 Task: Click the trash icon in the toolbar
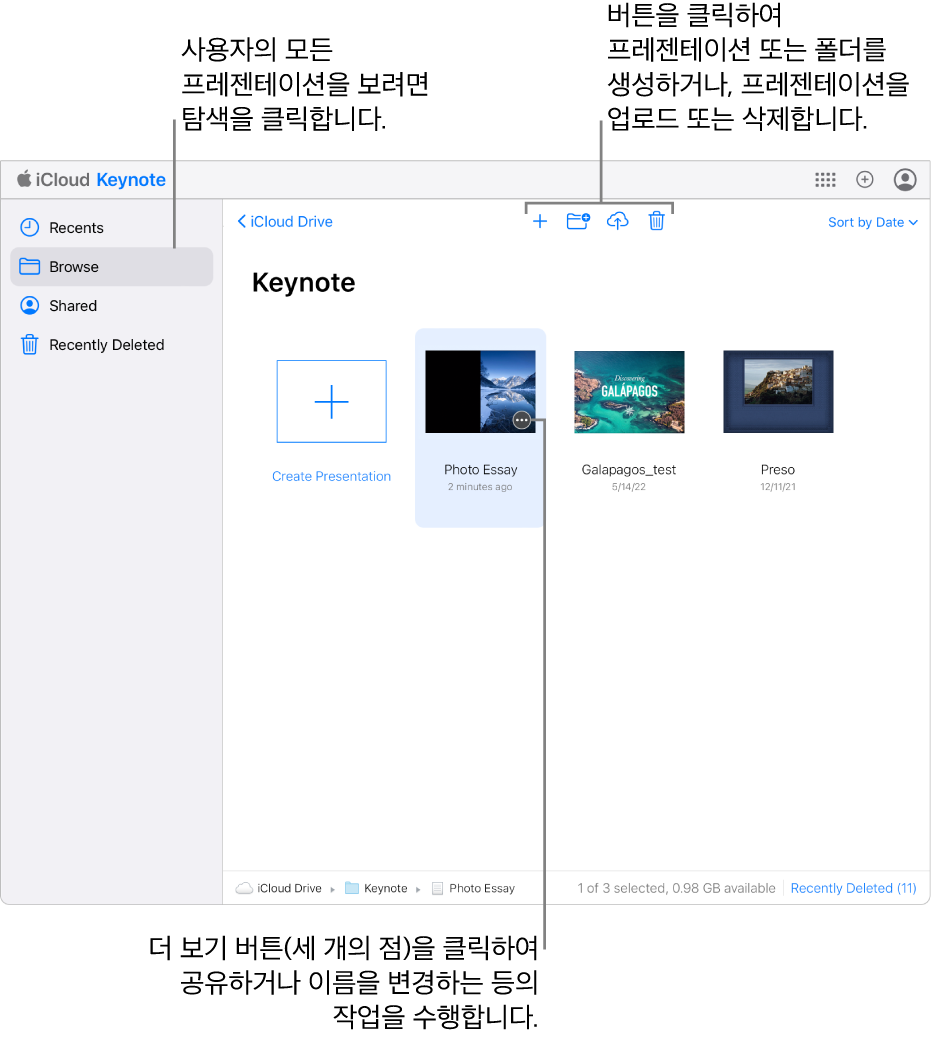[656, 221]
